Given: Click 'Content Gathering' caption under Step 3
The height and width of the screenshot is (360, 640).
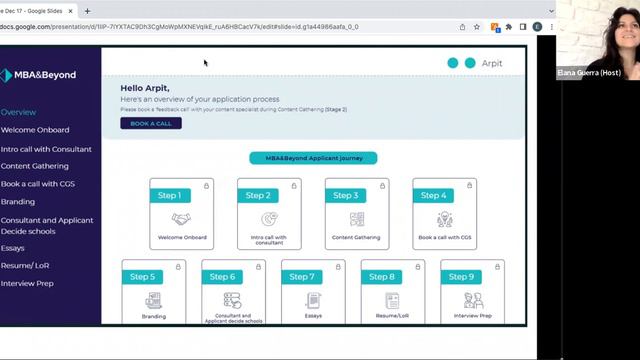Looking at the screenshot, I should [356, 237].
